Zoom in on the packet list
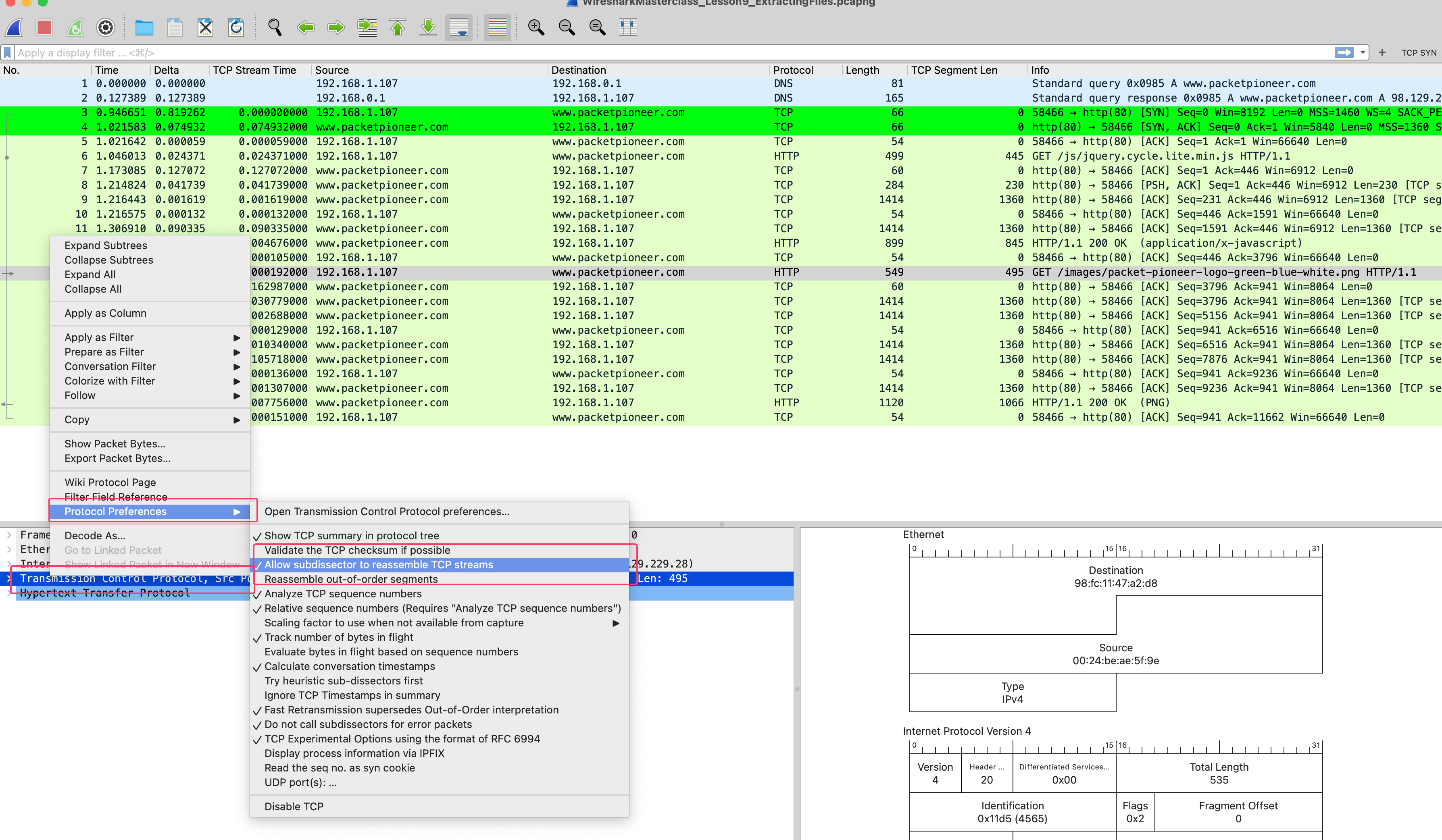Image resolution: width=1442 pixels, height=840 pixels. [x=536, y=27]
